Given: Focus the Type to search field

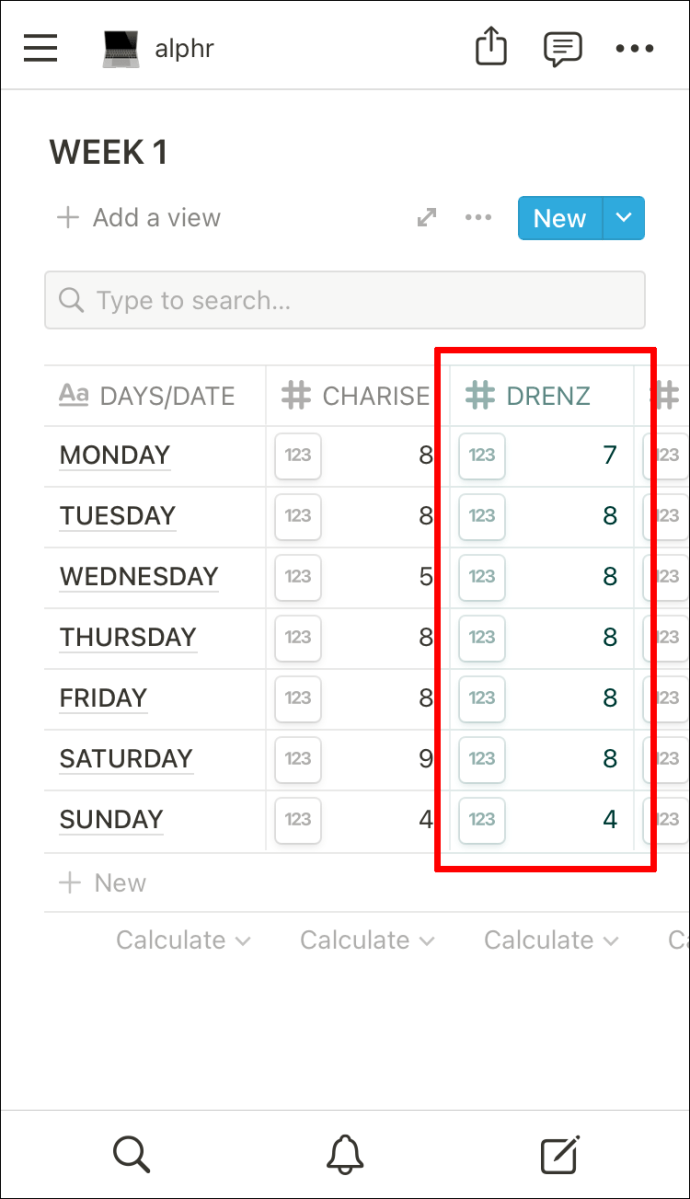Looking at the screenshot, I should 345,301.
